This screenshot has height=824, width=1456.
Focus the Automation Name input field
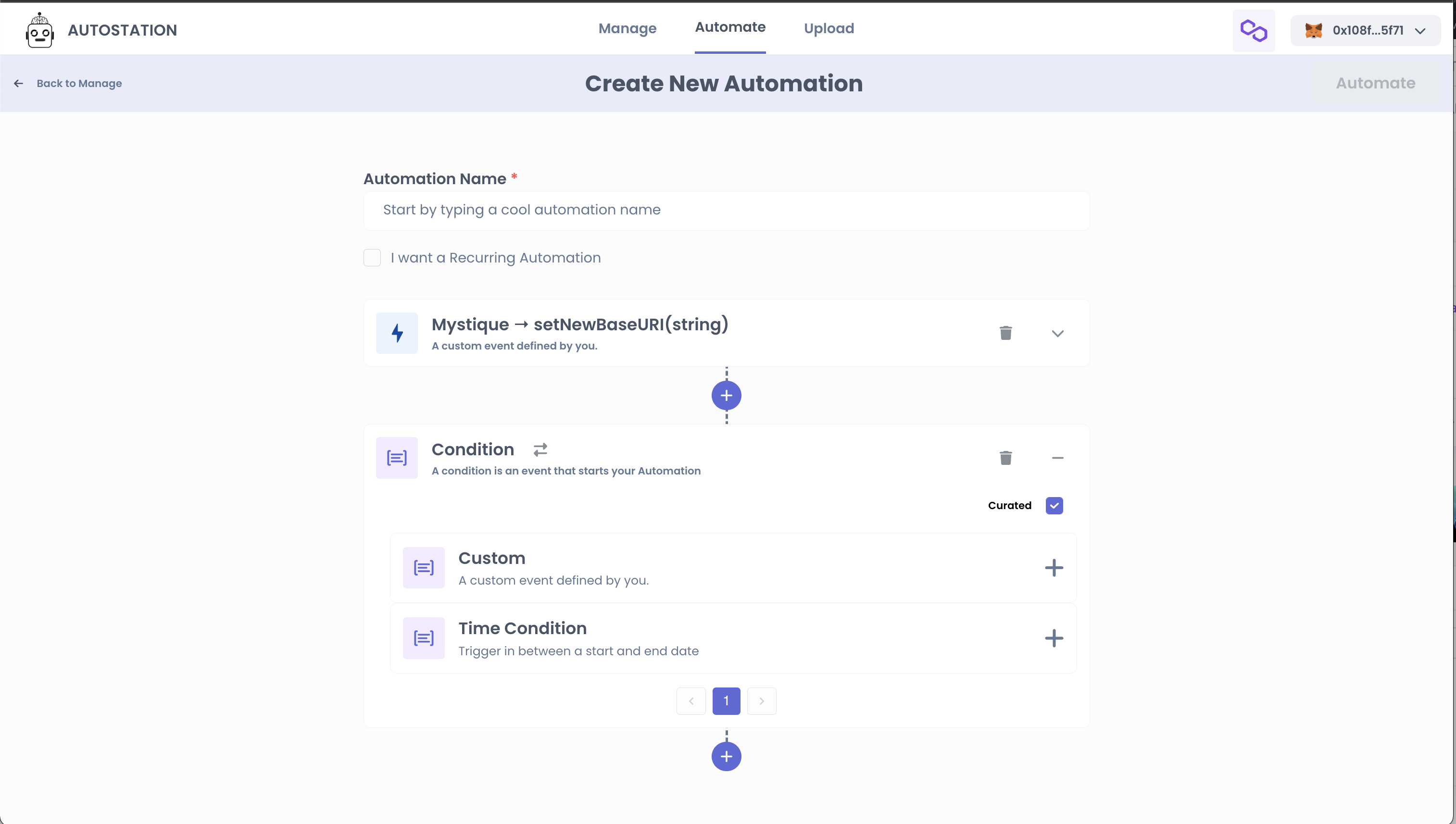pyautogui.click(x=727, y=211)
